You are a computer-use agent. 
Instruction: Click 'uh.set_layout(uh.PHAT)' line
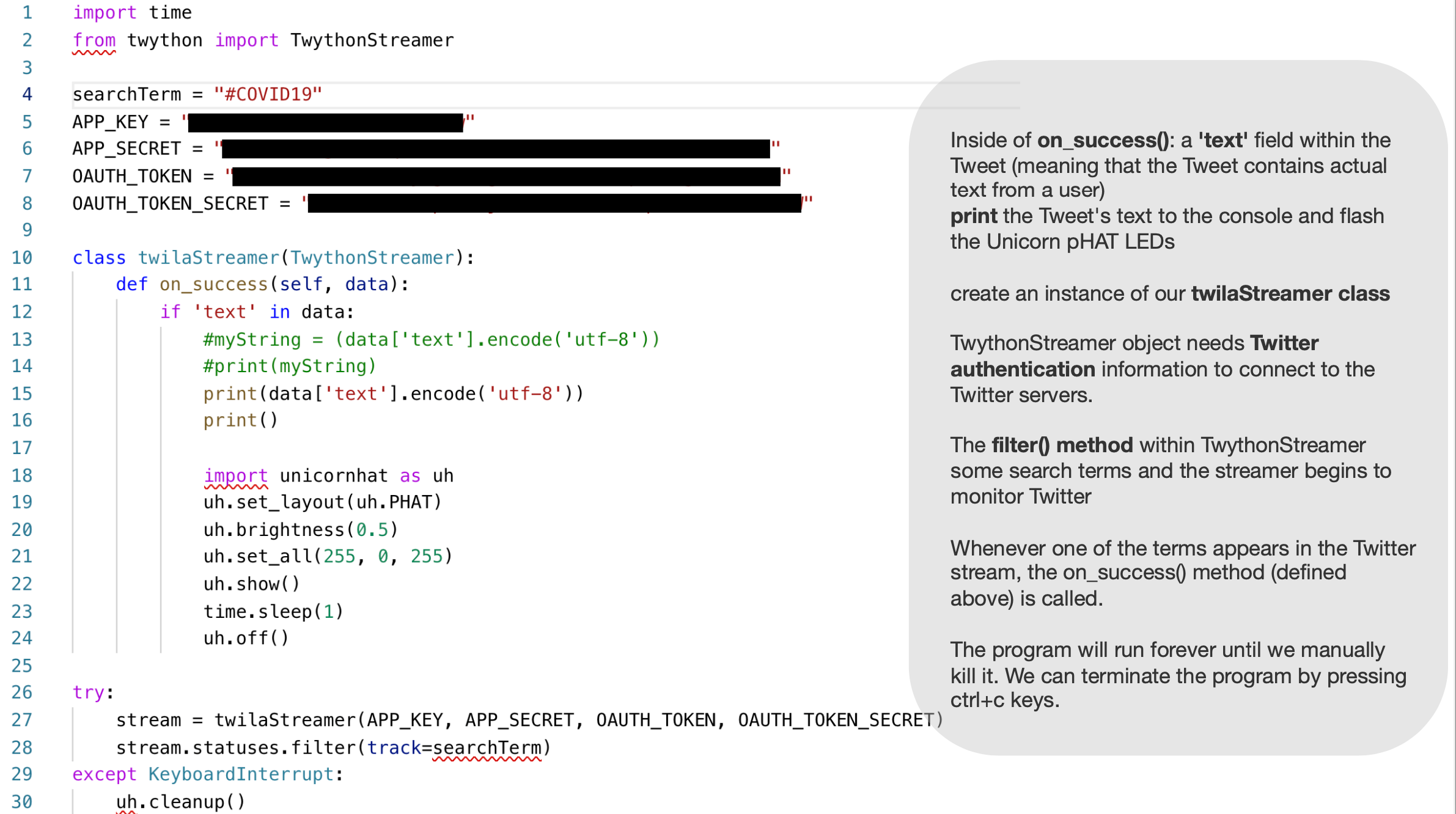[x=322, y=502]
